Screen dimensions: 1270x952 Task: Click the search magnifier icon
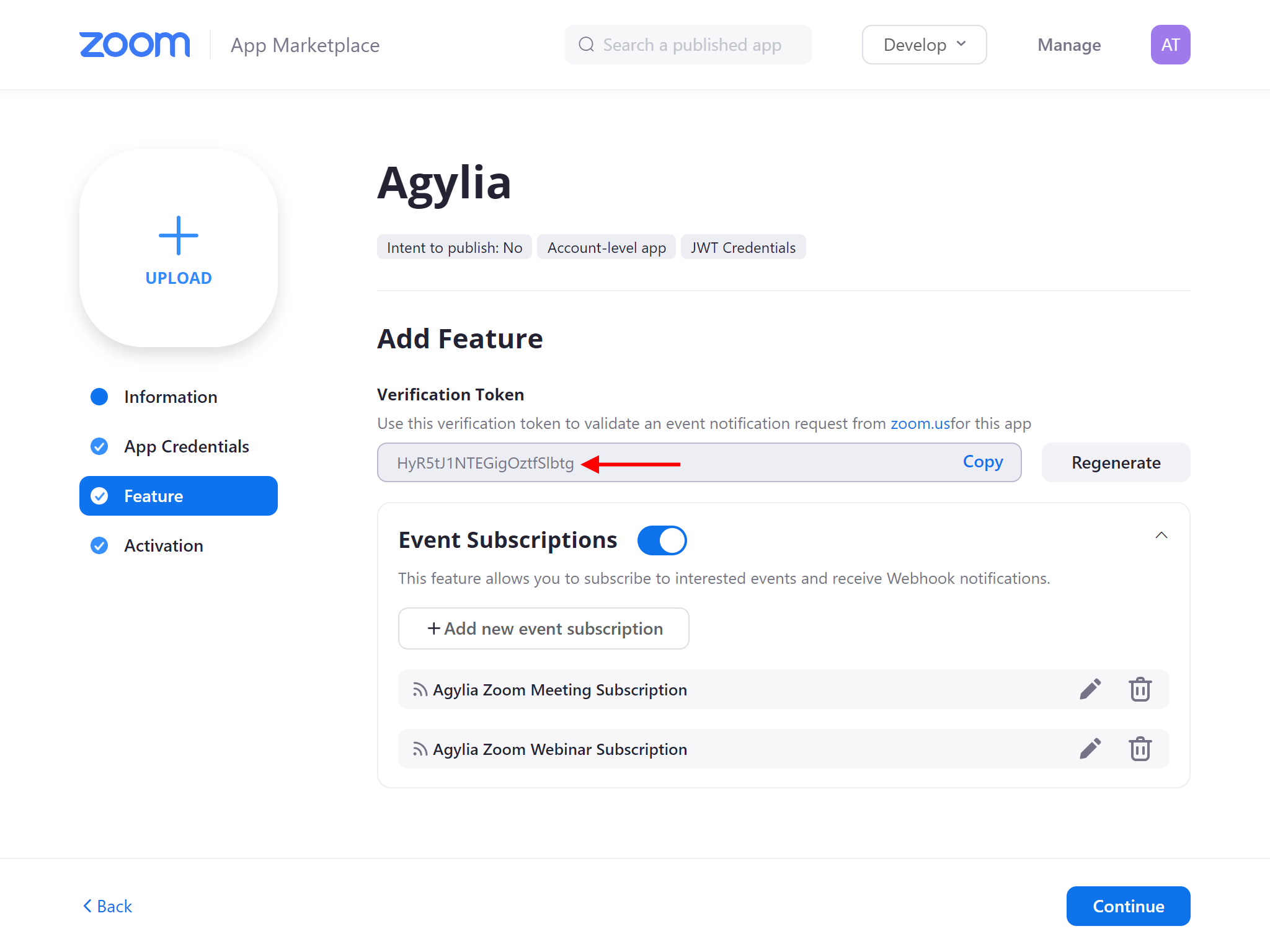coord(586,45)
